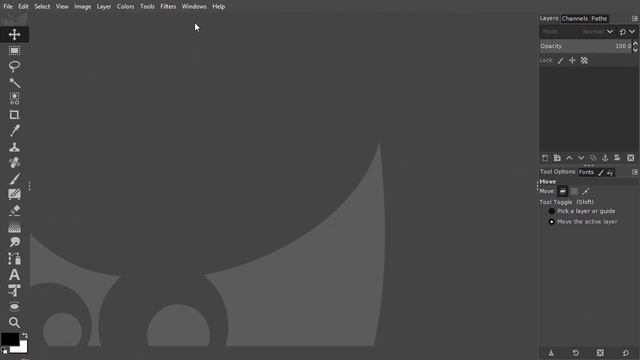Screen dimensions: 640x360
Task: Decrease layer opacity with down arrow
Action: [x=635, y=49]
